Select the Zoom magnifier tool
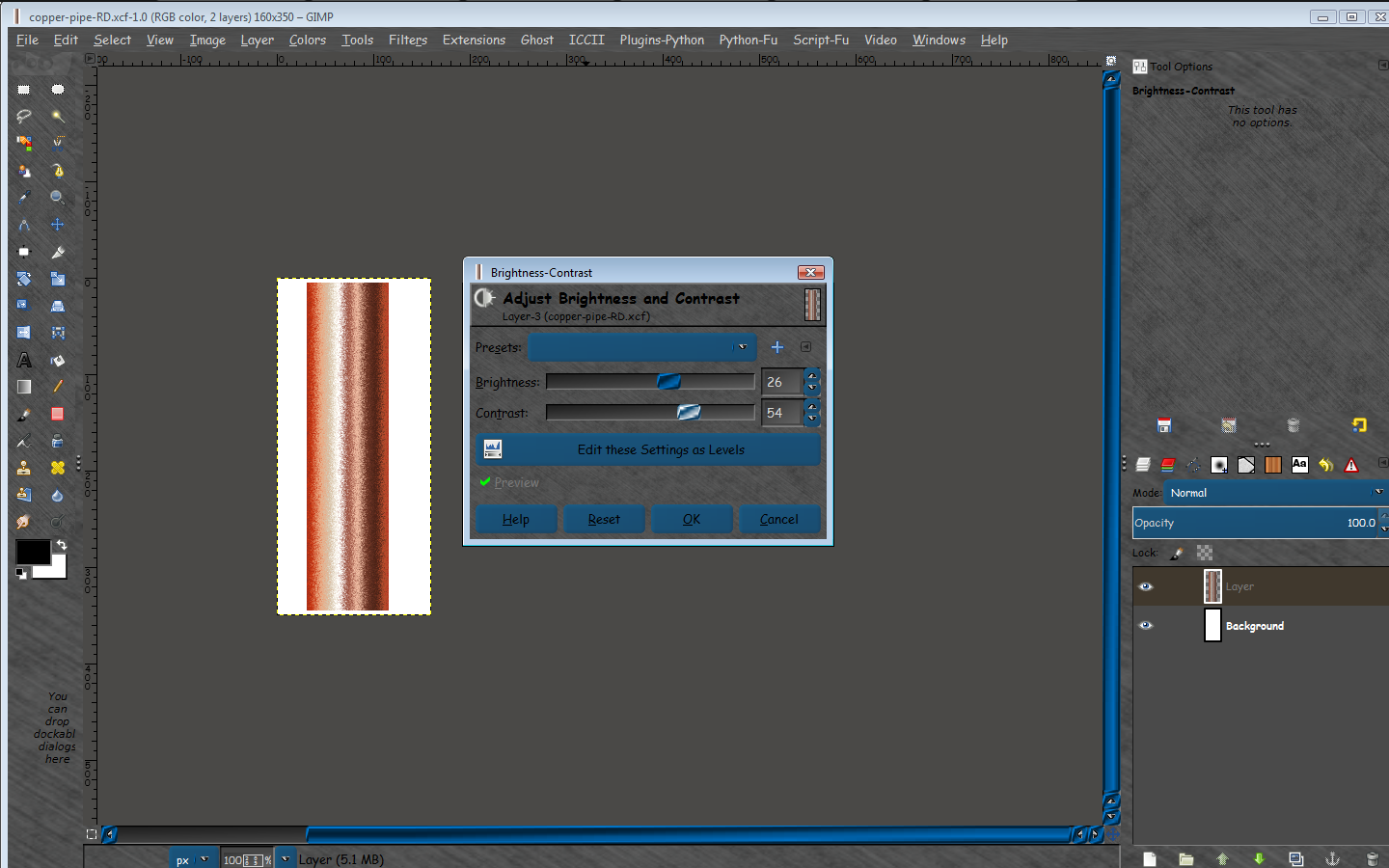 point(58,197)
